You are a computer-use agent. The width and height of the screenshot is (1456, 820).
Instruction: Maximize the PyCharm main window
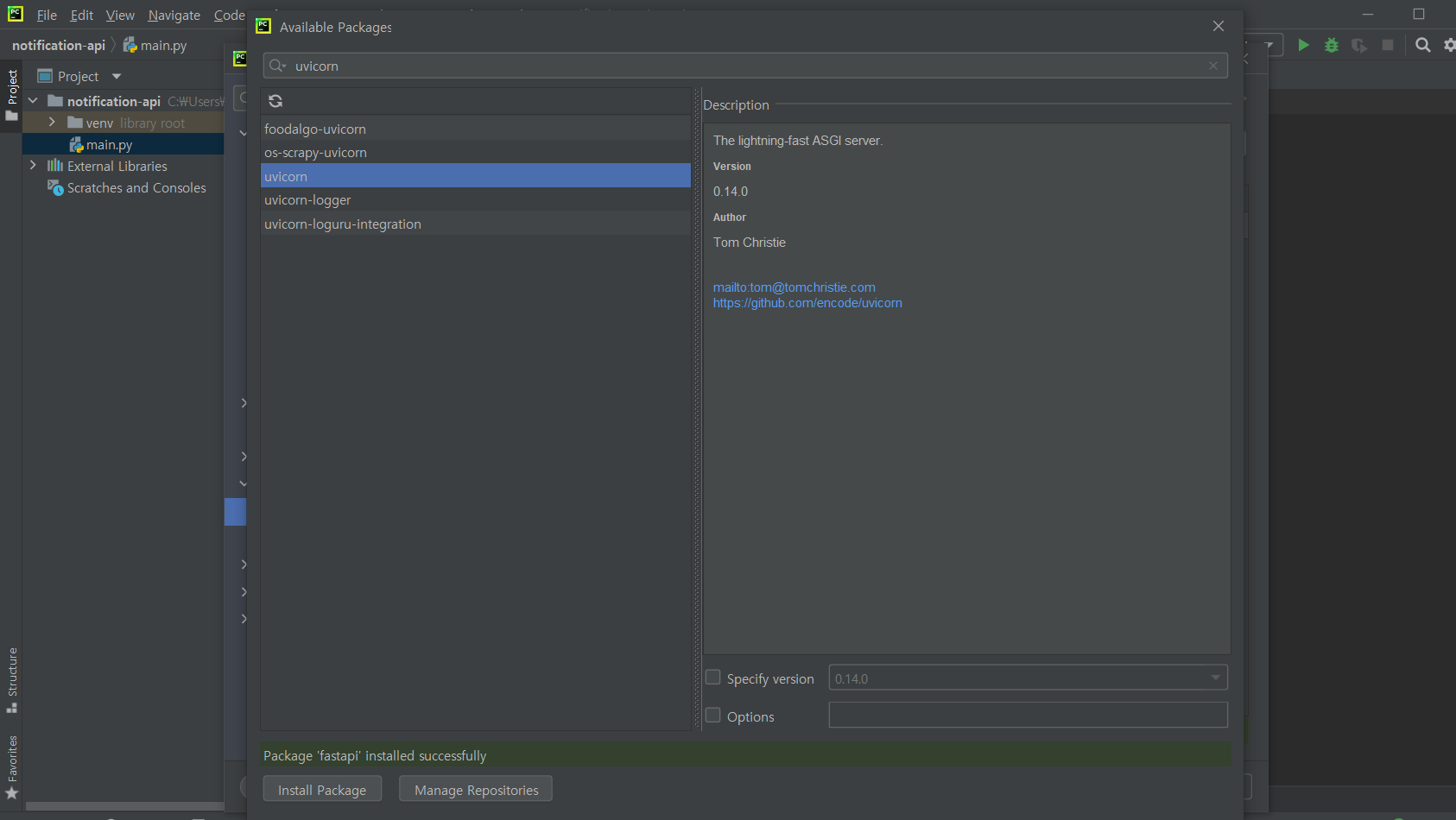tap(1418, 14)
